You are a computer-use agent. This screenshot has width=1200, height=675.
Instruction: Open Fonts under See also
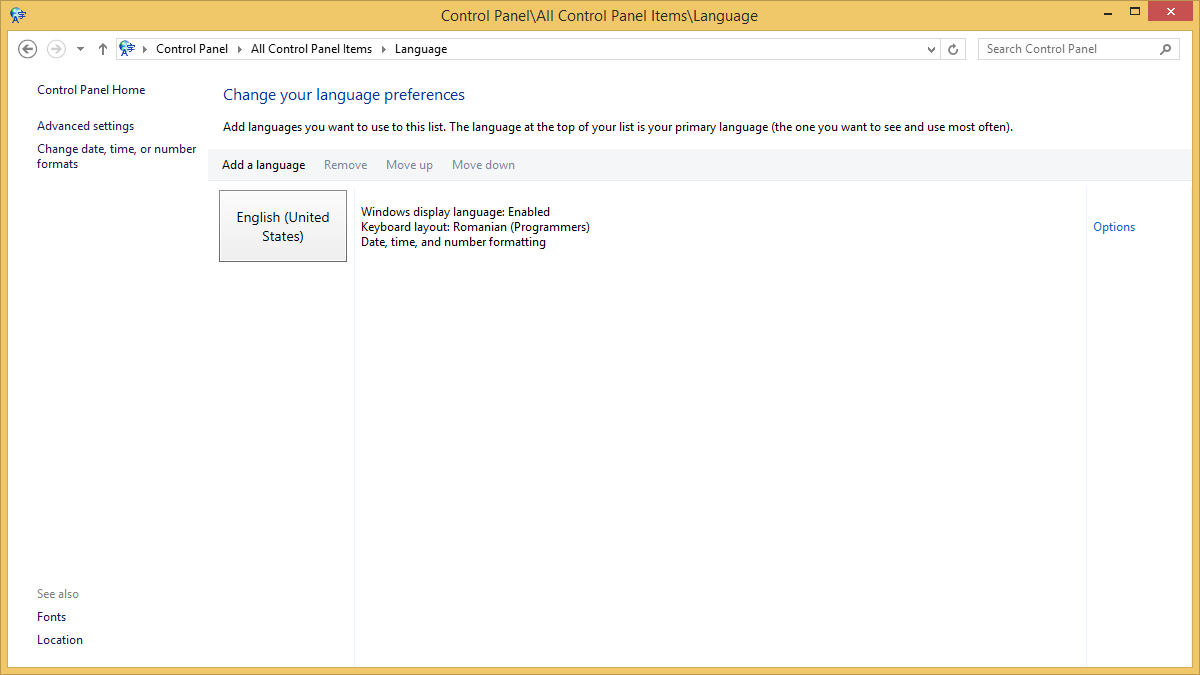52,617
